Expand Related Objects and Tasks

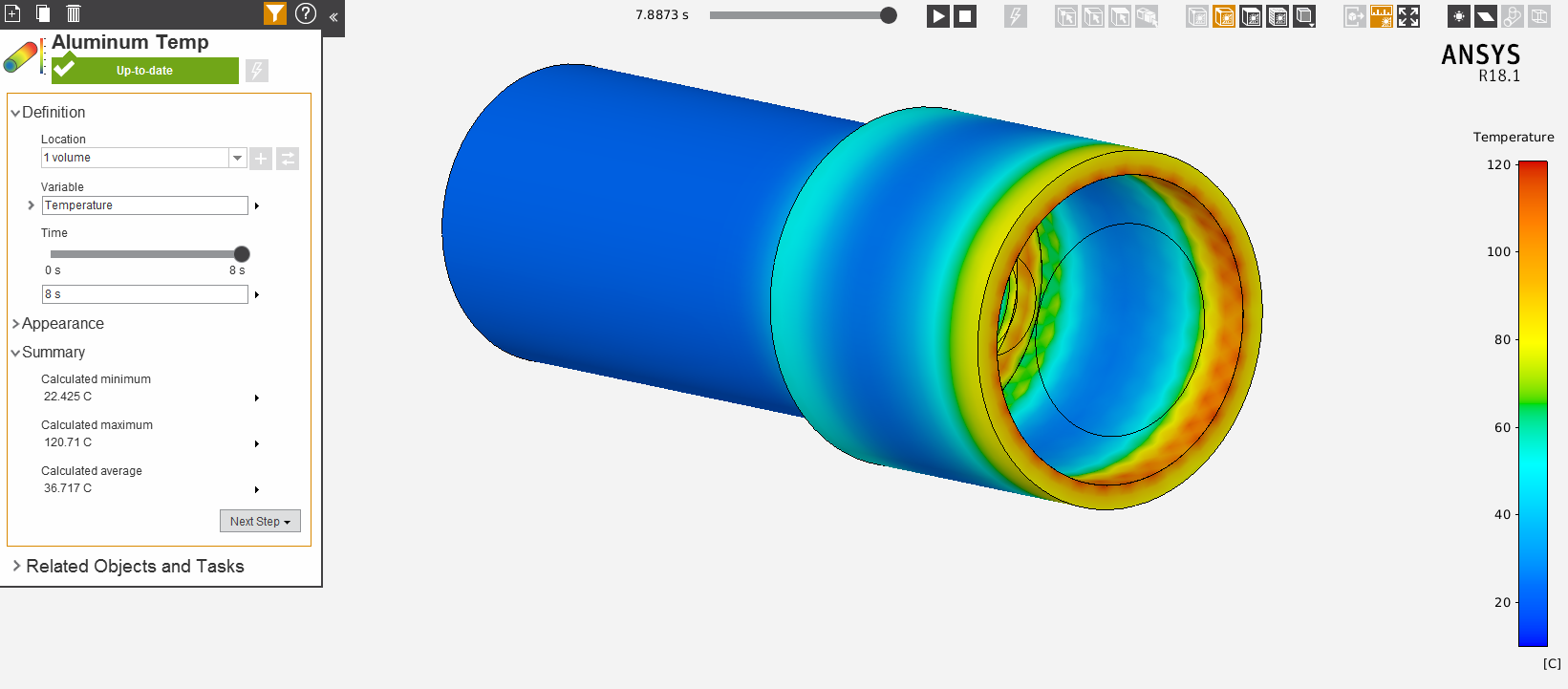point(16,566)
